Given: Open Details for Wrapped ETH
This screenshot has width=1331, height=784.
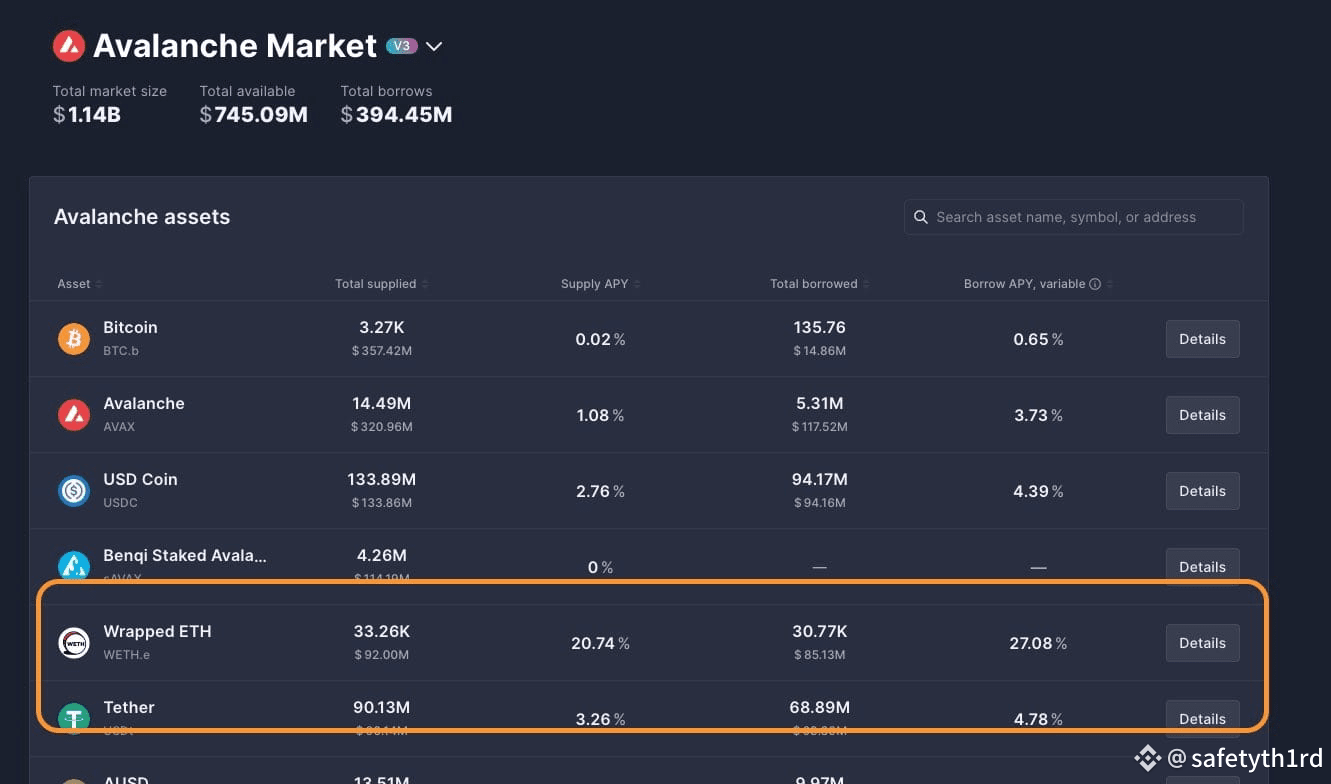Looking at the screenshot, I should 1202,643.
